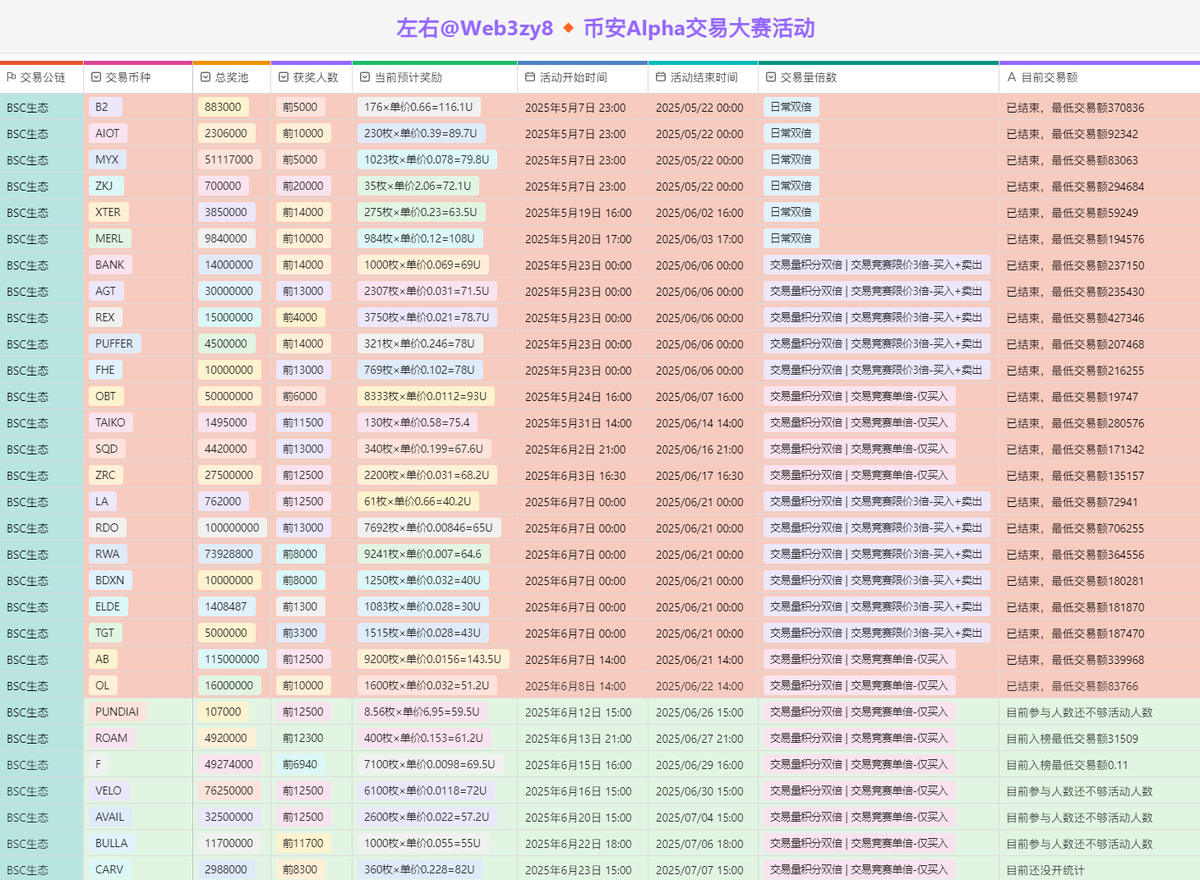Click reward cell 8.56枚×单价6.95=59.5U

click(424, 712)
